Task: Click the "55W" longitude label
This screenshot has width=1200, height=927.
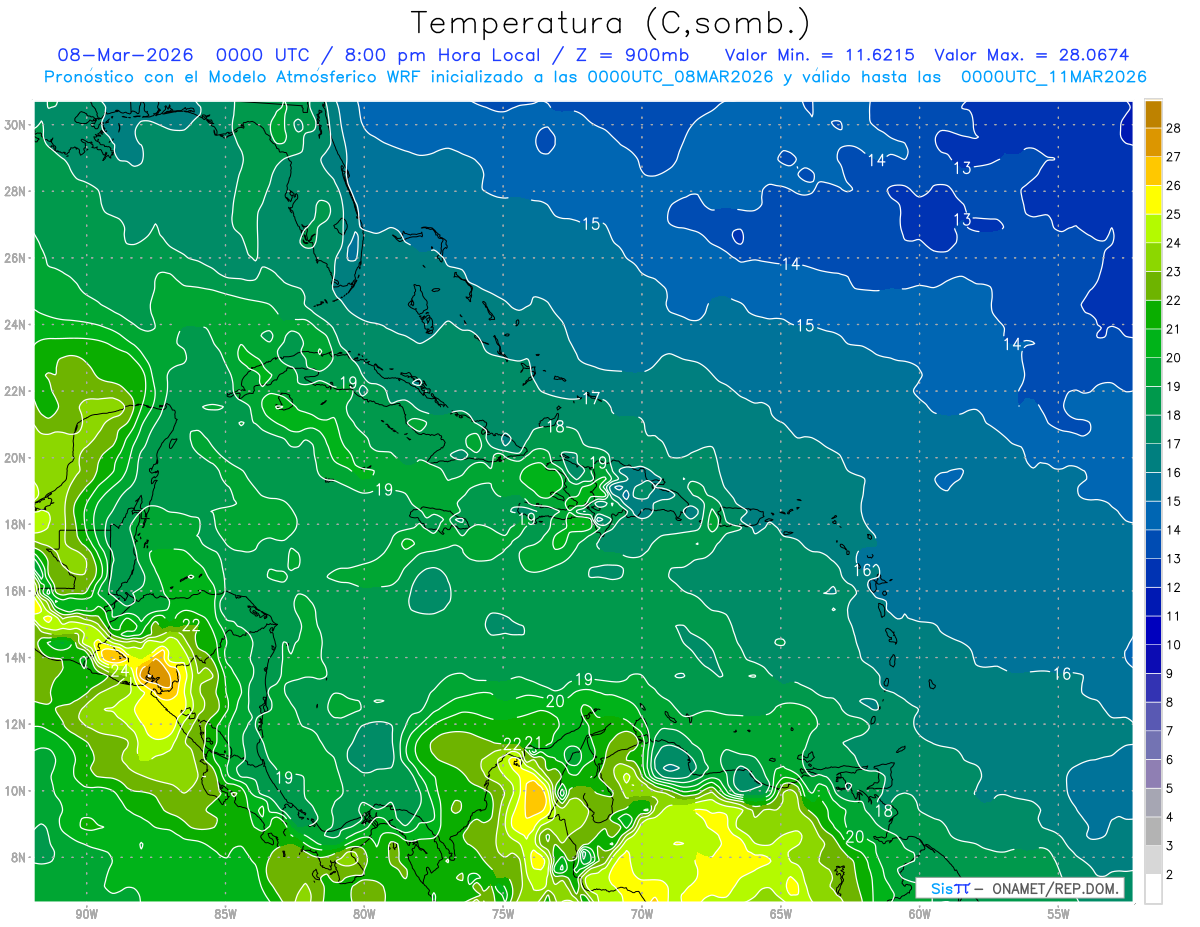Action: (1059, 914)
